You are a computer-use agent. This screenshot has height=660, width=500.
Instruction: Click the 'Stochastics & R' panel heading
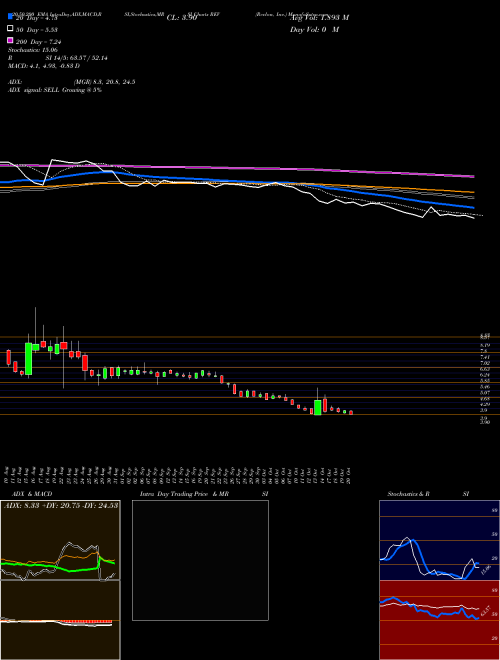pos(408,494)
